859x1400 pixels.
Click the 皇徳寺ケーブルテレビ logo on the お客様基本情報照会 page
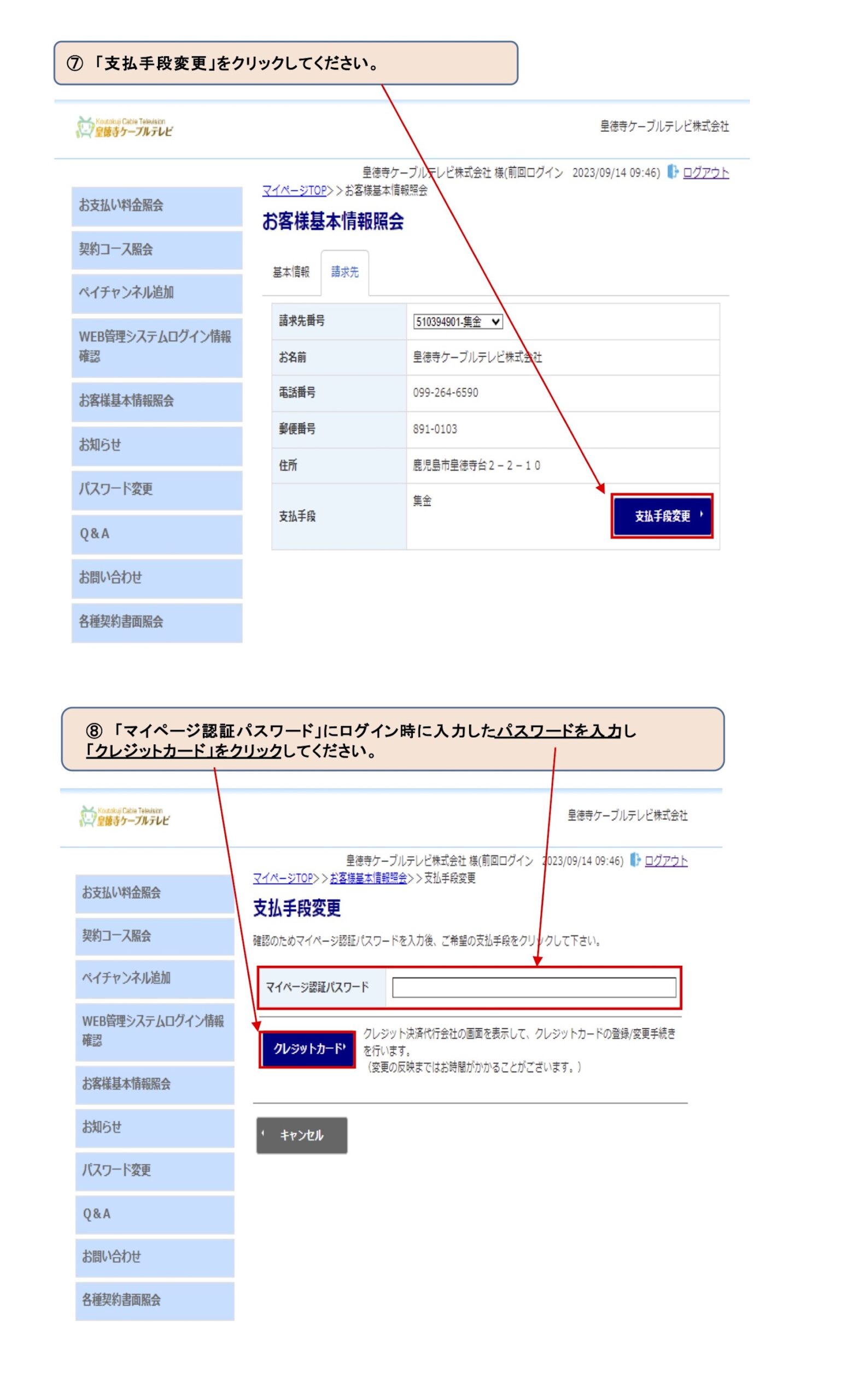125,127
